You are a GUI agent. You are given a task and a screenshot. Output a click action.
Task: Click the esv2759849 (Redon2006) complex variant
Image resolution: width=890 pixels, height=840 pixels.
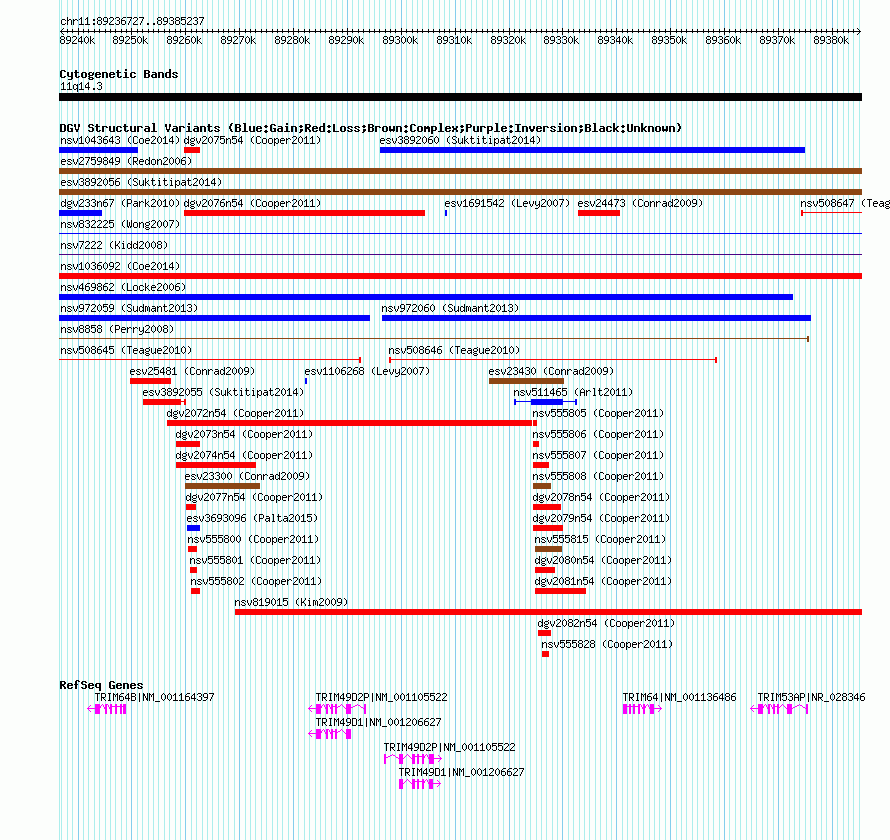(x=460, y=171)
